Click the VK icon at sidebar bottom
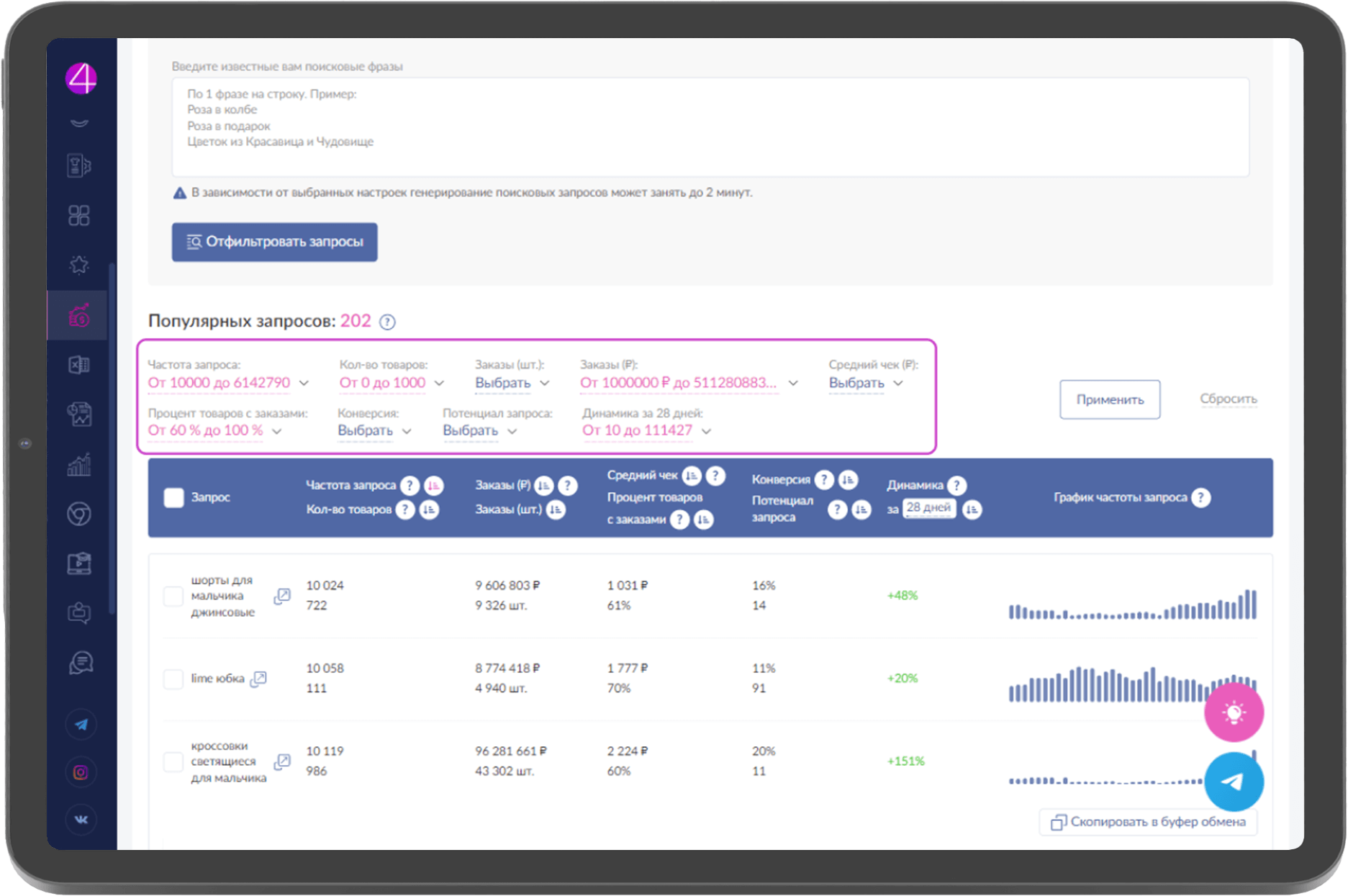The height and width of the screenshot is (896, 1348). point(81,820)
